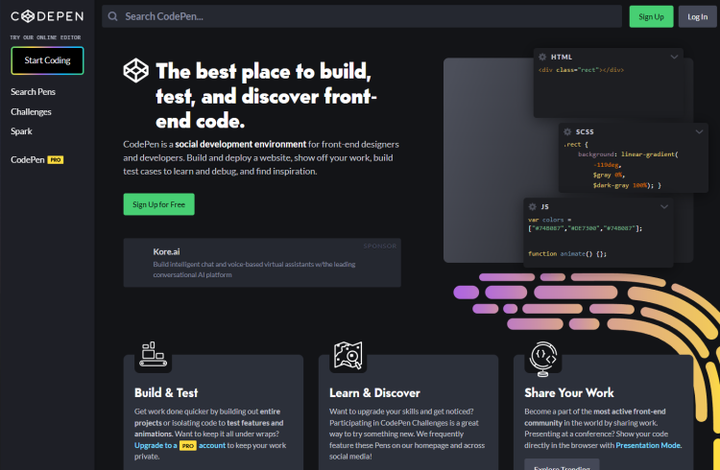Click the CodePen logo in sidebar
The height and width of the screenshot is (470, 720).
(47, 17)
